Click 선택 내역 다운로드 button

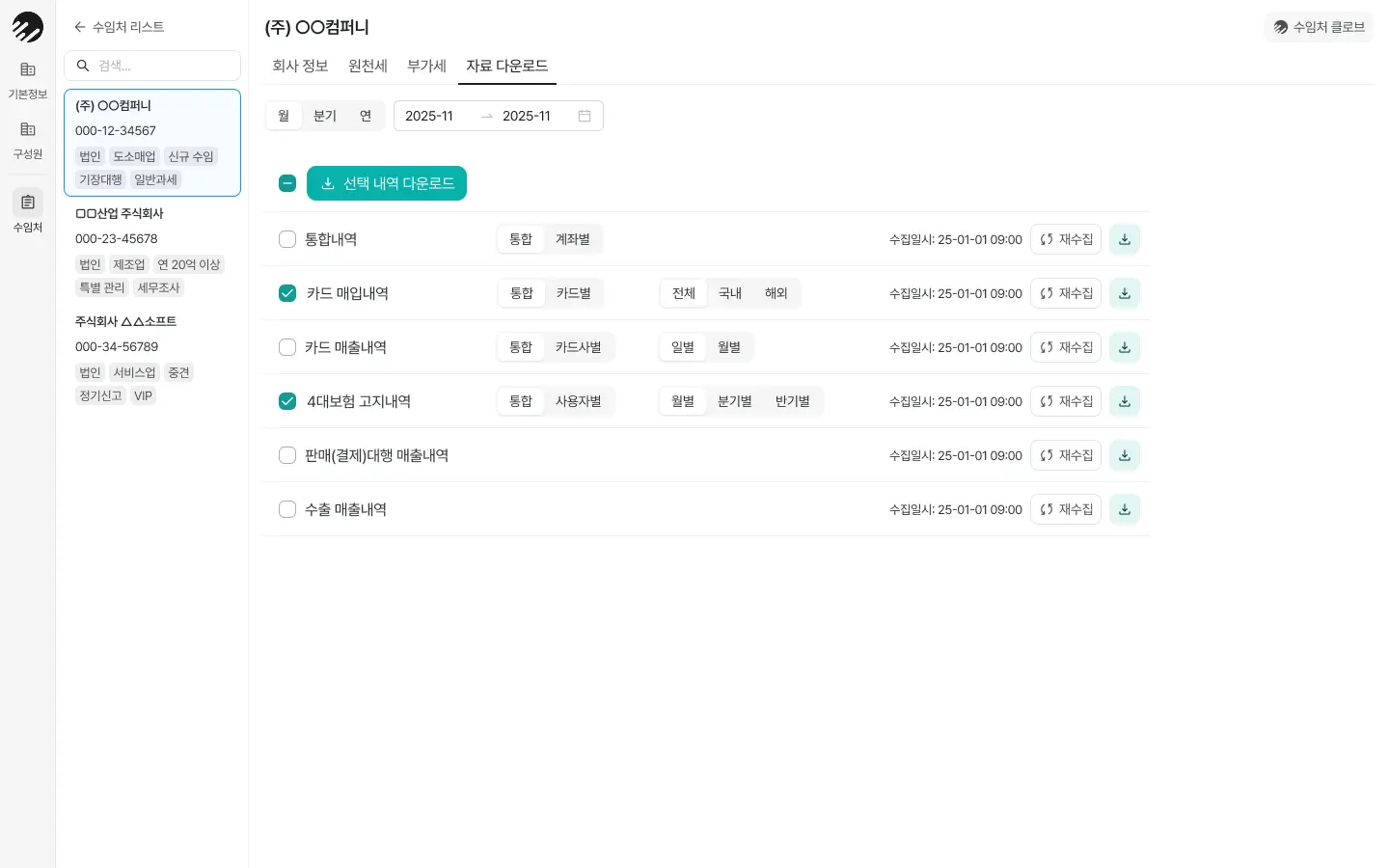pos(387,183)
